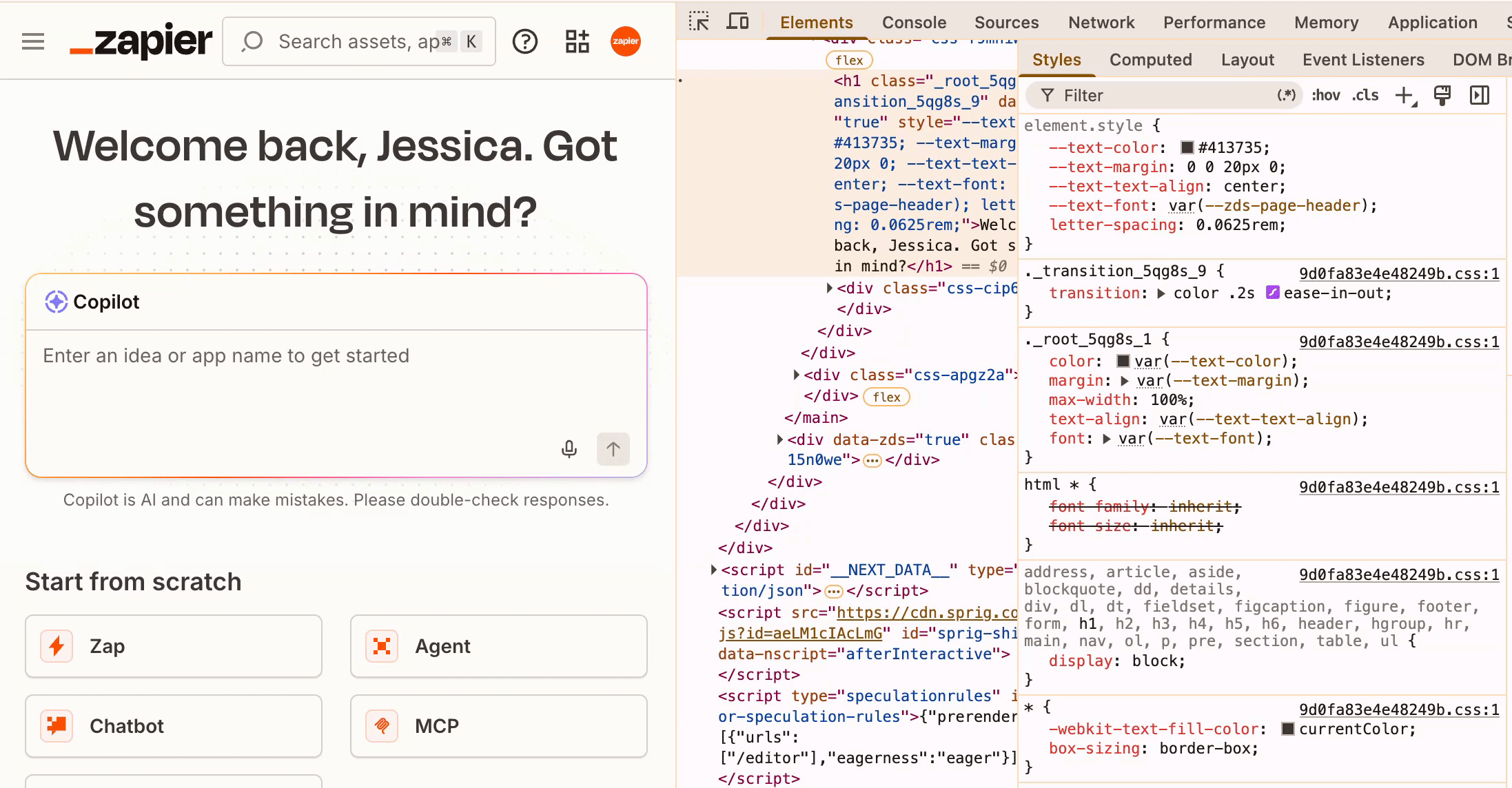Image resolution: width=1512 pixels, height=788 pixels.
Task: Click the Copilot sparkle icon
Action: click(x=56, y=302)
